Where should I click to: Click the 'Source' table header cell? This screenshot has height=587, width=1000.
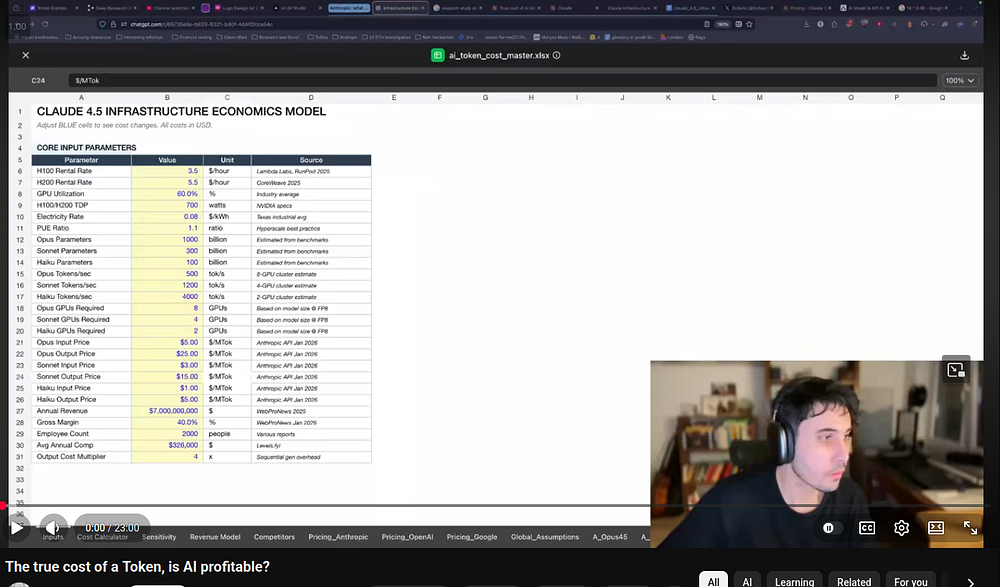(x=311, y=160)
